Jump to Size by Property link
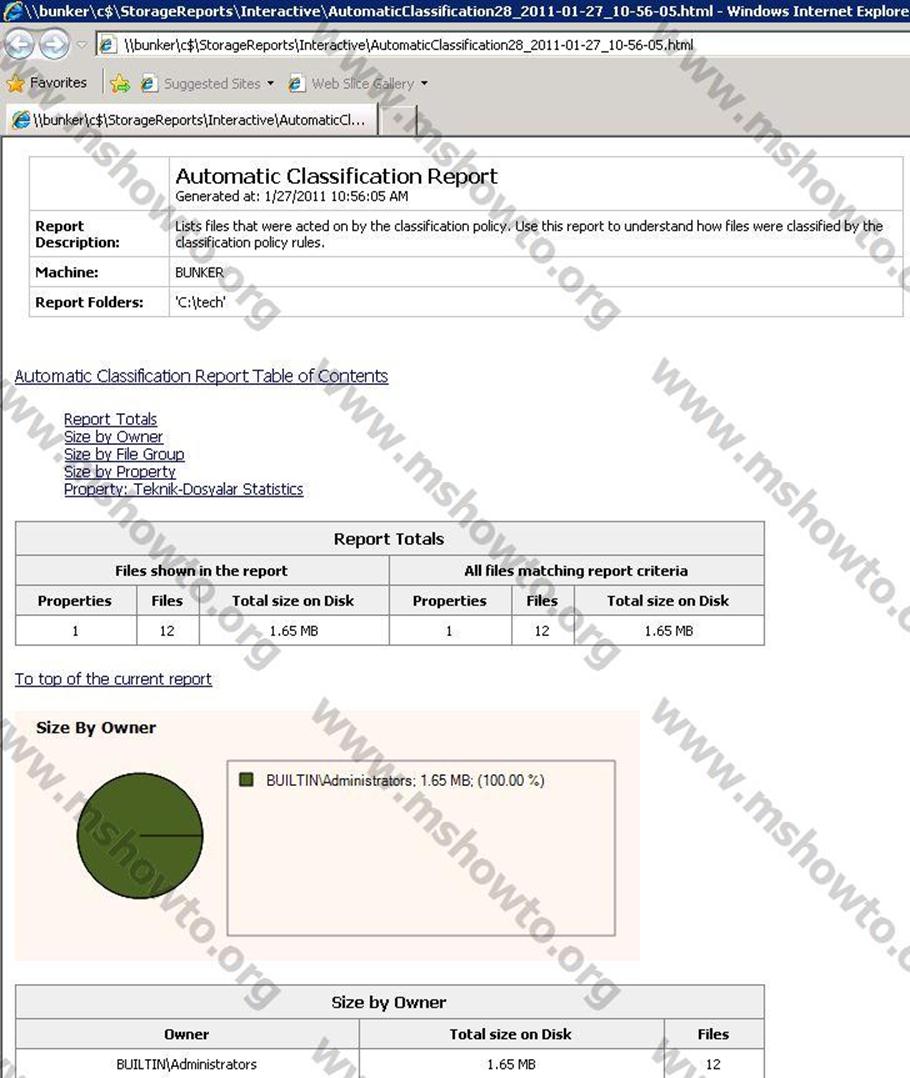The image size is (910, 1078). 120,472
